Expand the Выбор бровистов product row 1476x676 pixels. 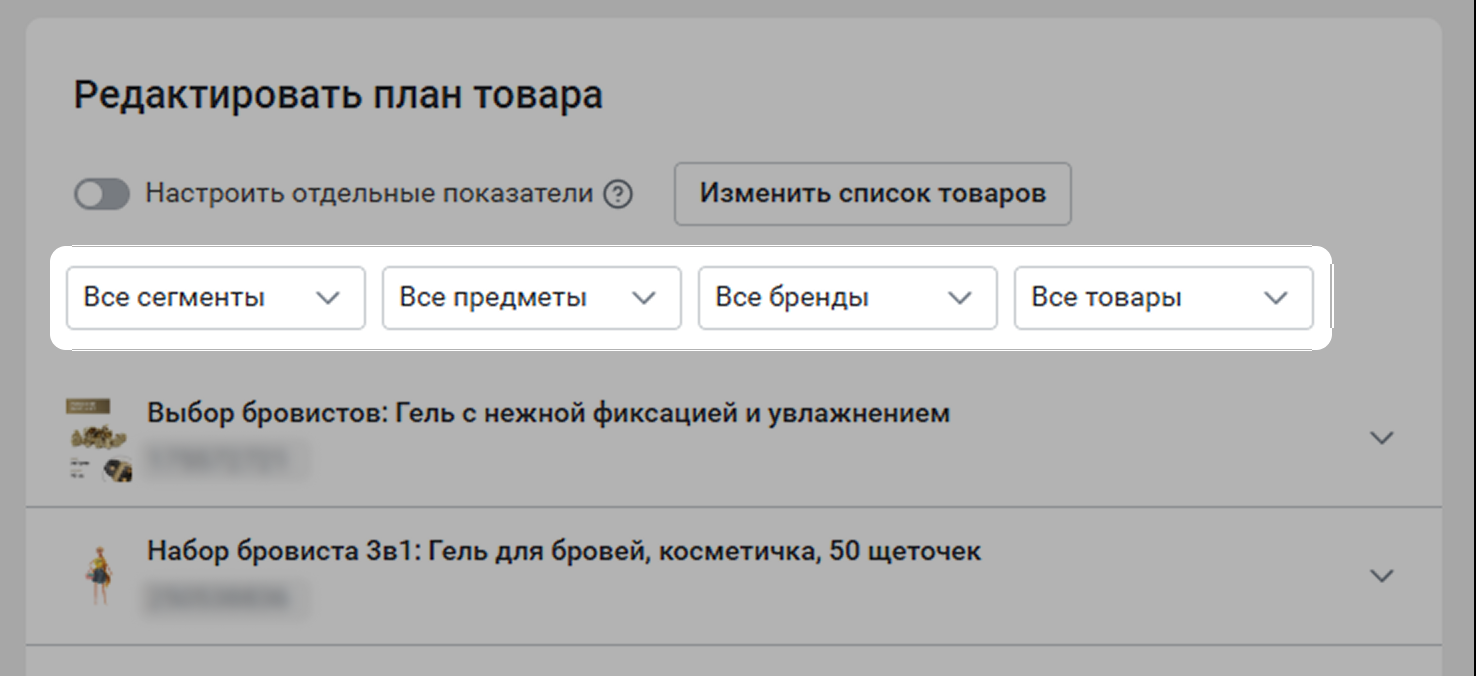(x=1381, y=438)
